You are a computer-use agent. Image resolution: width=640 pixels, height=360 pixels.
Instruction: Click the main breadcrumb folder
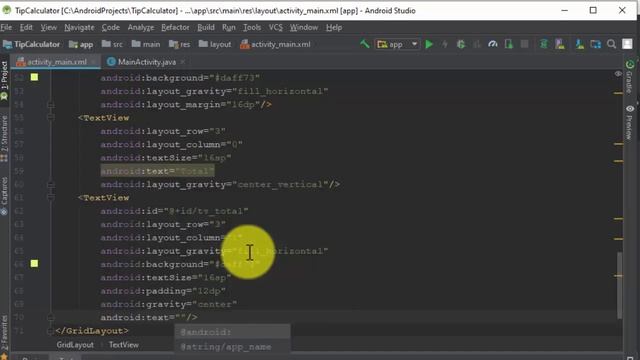[146, 44]
